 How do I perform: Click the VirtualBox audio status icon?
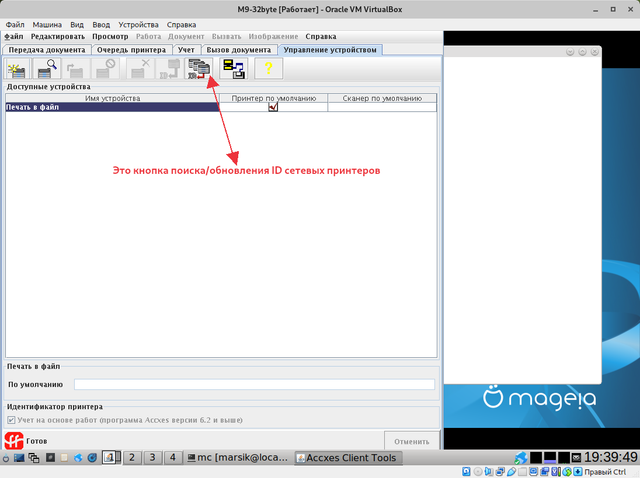click(489, 472)
